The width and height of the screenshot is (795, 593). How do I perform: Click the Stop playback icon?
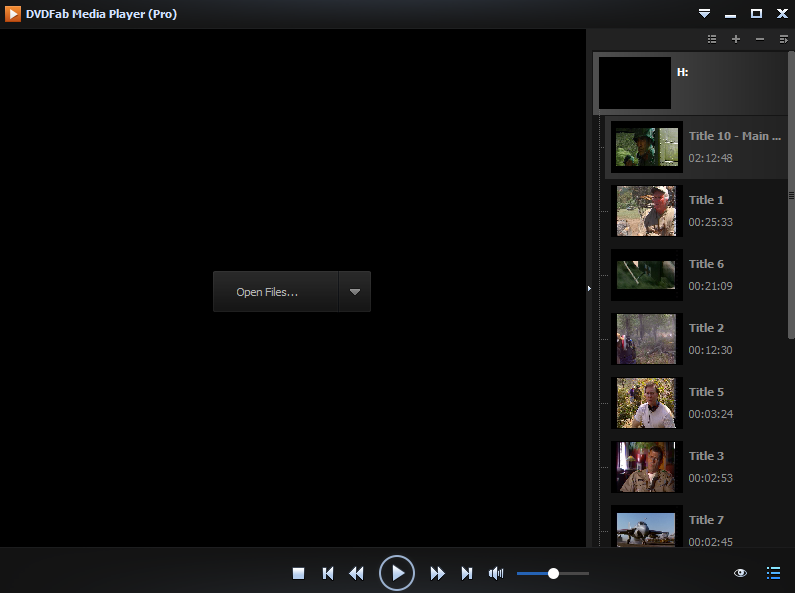(298, 573)
